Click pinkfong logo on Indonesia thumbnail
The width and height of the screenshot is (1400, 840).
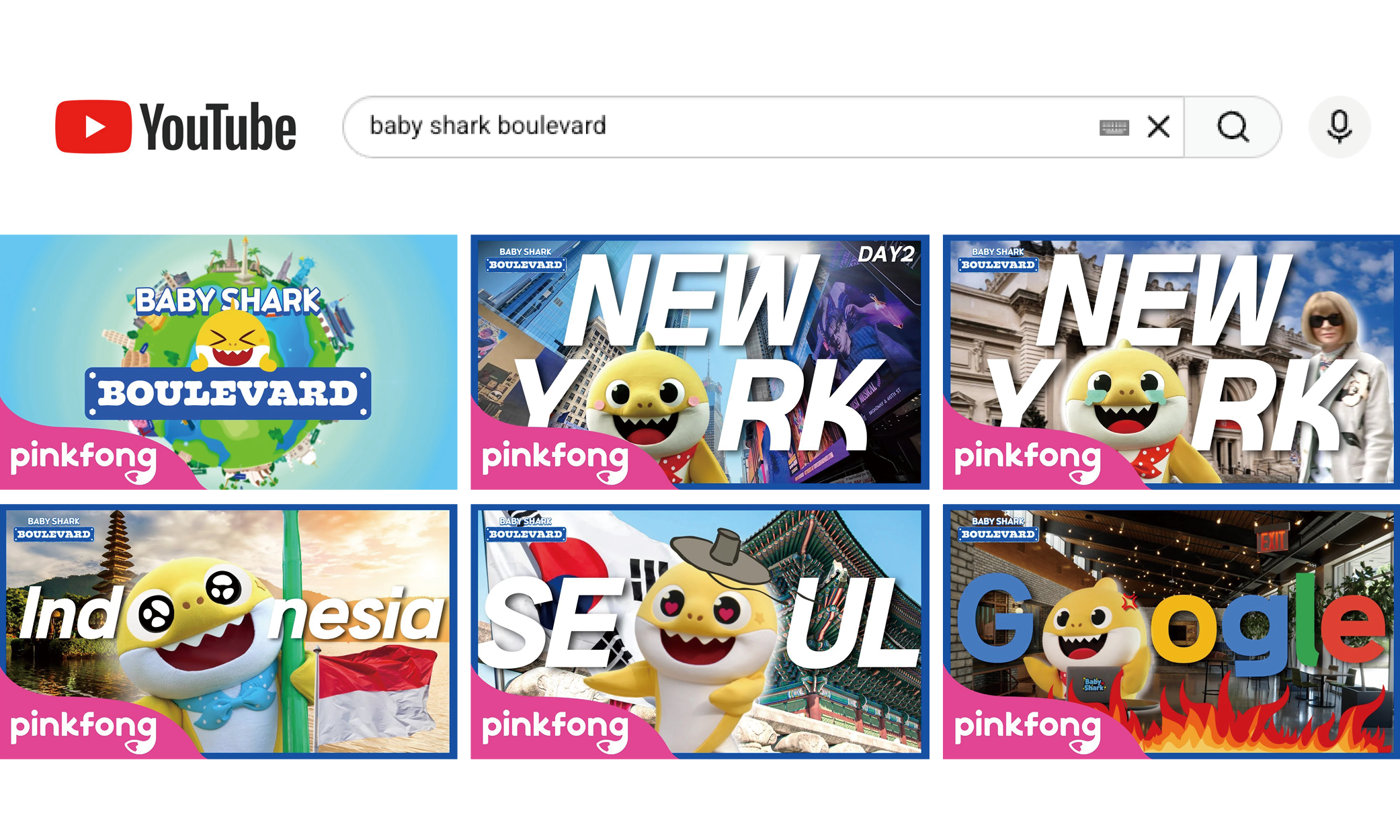tap(83, 728)
